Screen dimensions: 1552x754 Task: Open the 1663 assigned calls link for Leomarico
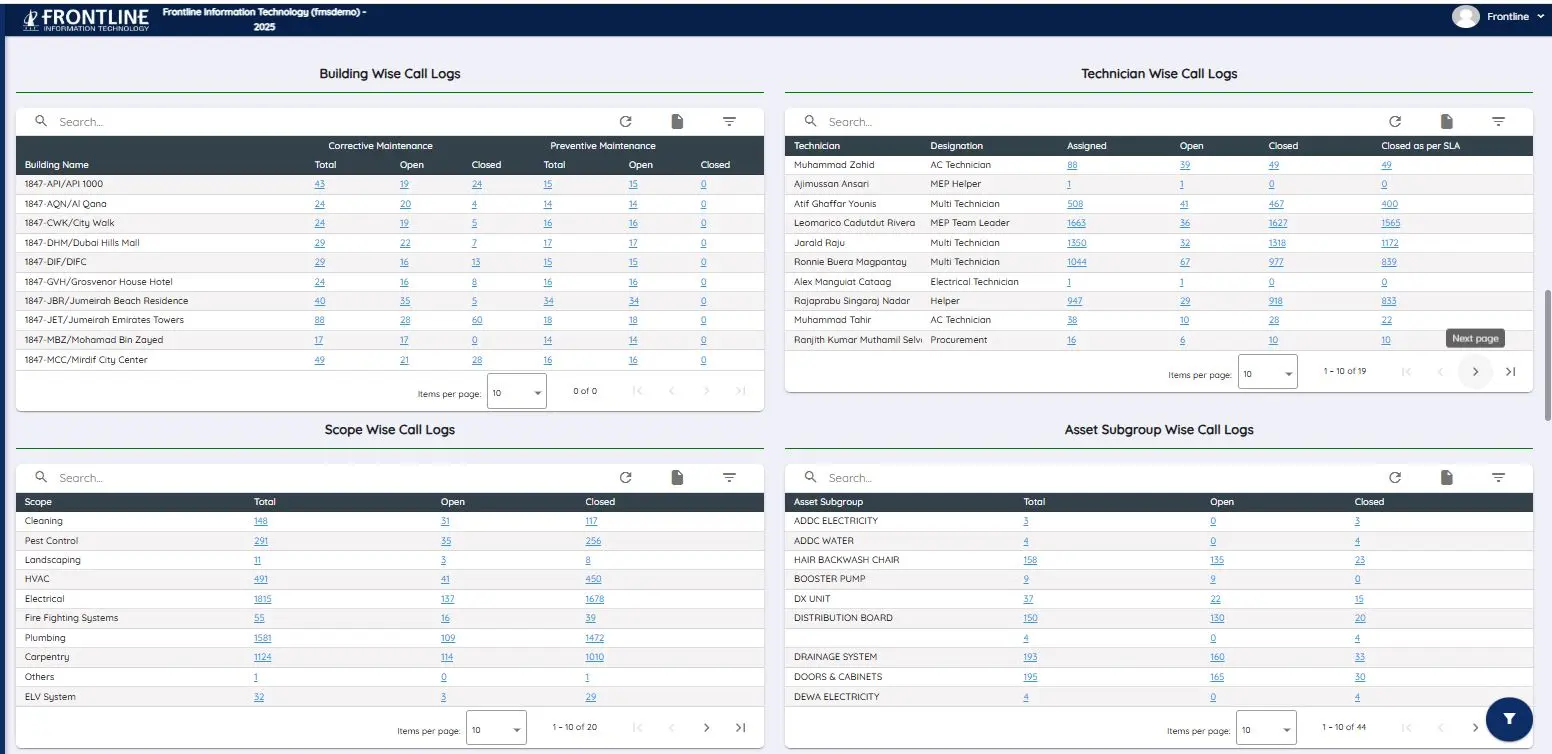(x=1076, y=223)
